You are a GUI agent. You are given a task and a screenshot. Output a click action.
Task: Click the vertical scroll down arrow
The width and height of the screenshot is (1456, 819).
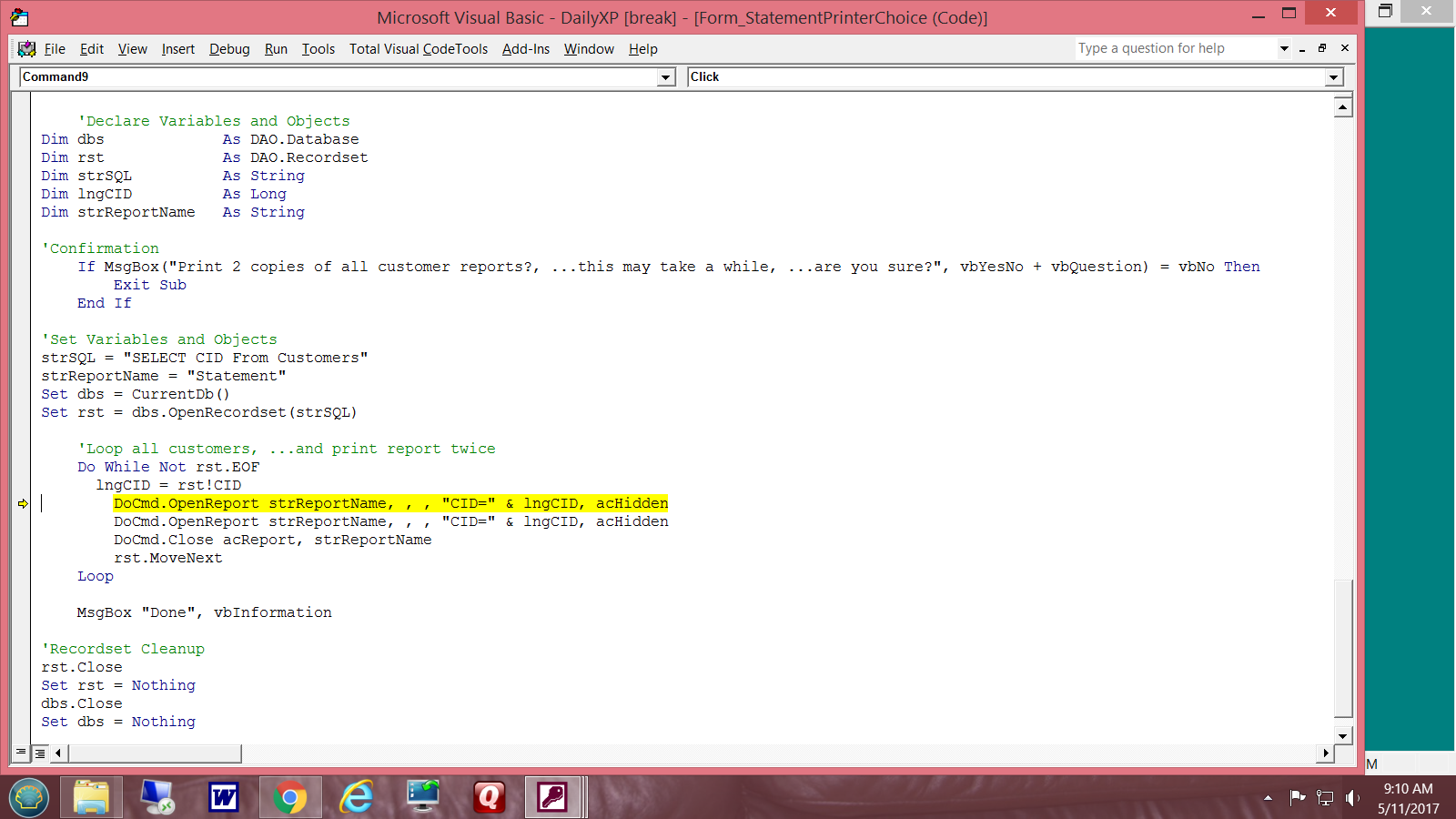tap(1343, 735)
